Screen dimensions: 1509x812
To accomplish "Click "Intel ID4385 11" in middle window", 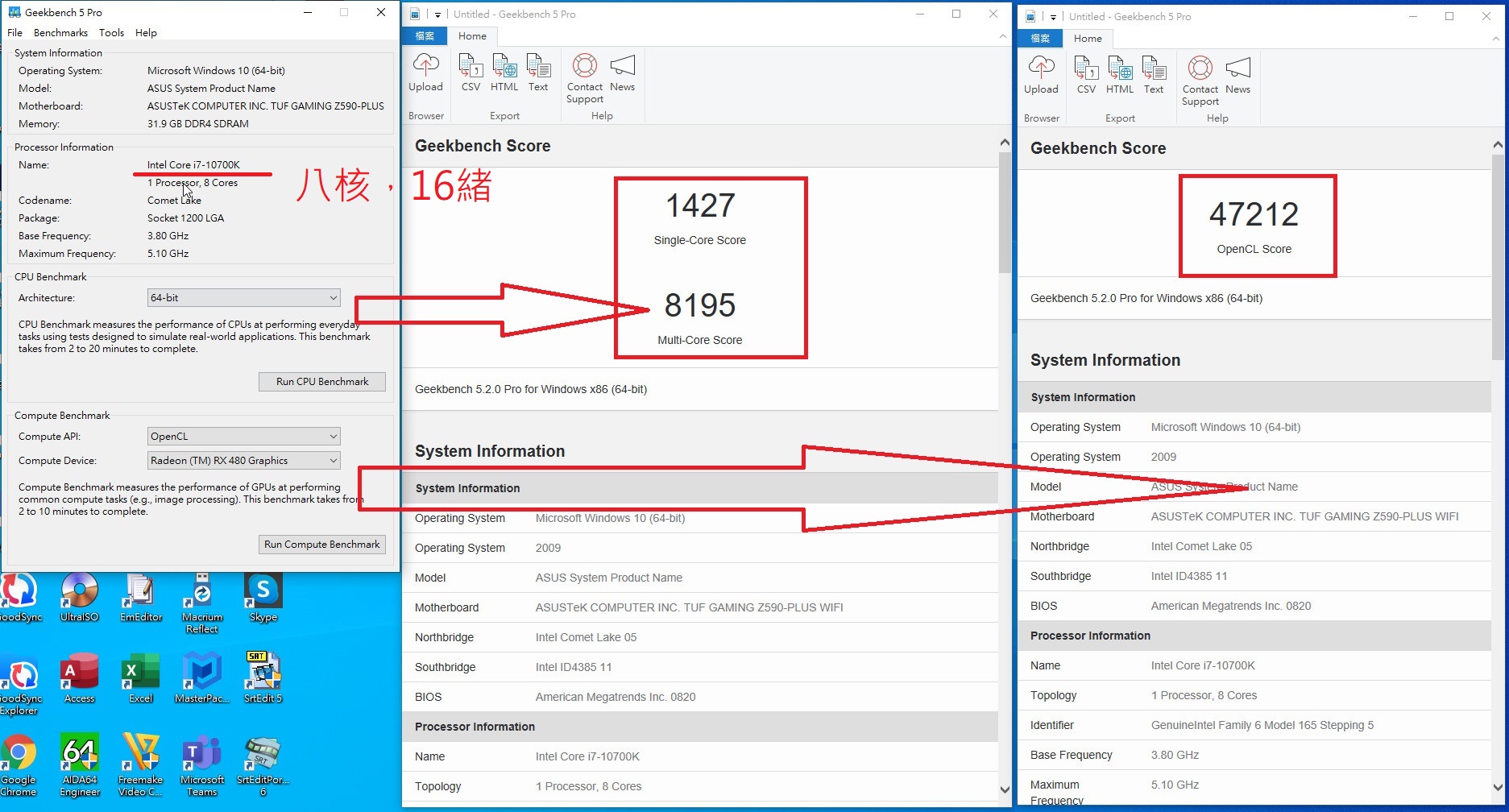I will coord(574,667).
